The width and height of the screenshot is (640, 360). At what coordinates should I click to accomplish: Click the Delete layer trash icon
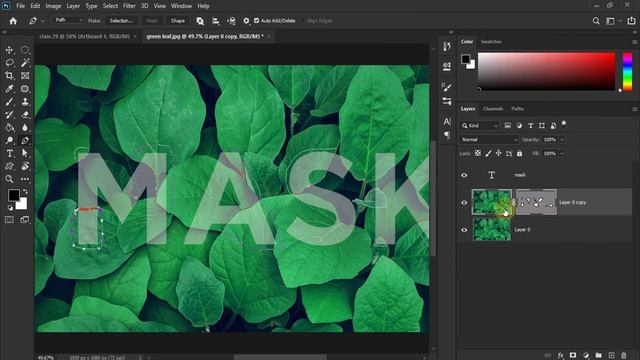coord(623,356)
